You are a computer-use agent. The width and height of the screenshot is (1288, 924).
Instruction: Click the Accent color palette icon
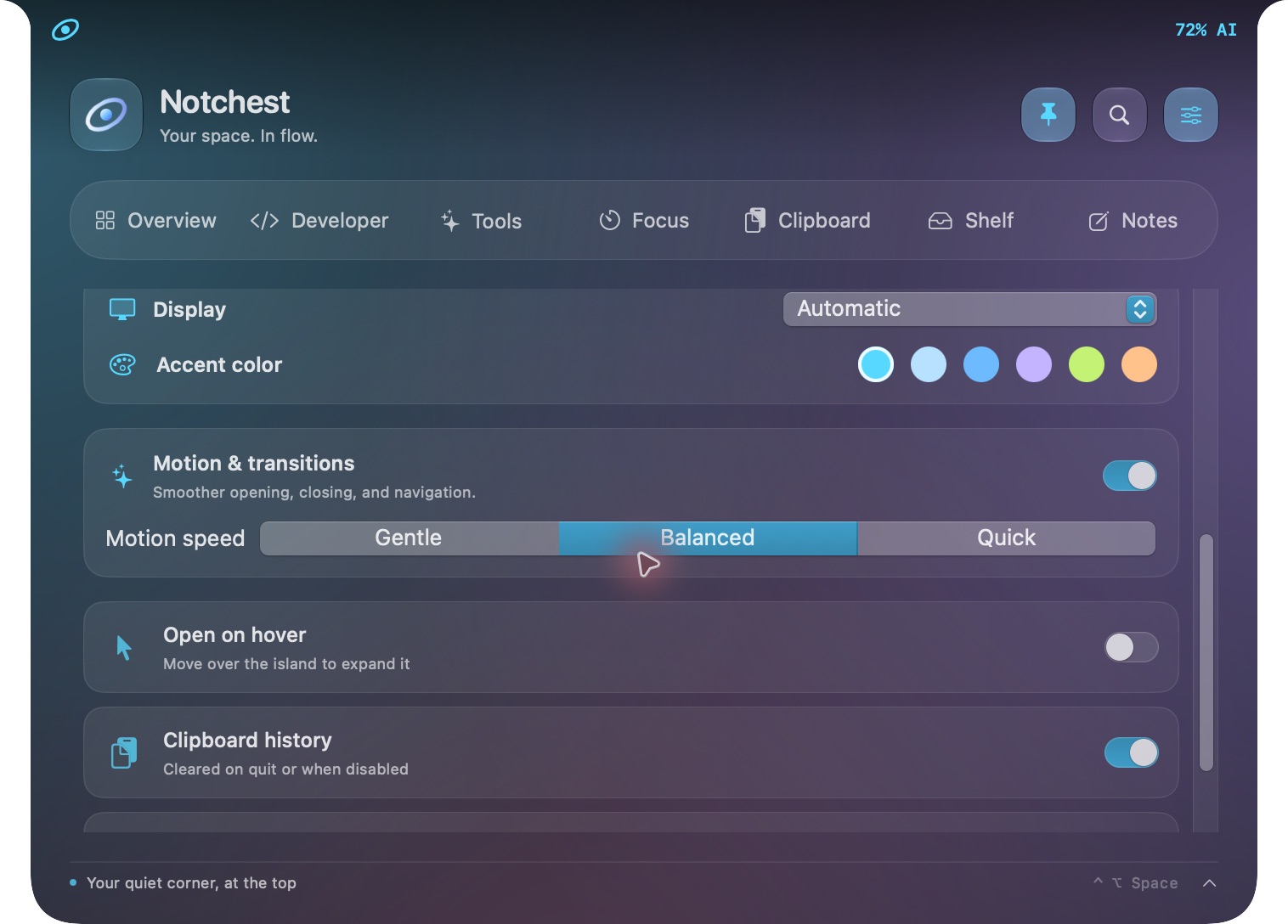122,365
